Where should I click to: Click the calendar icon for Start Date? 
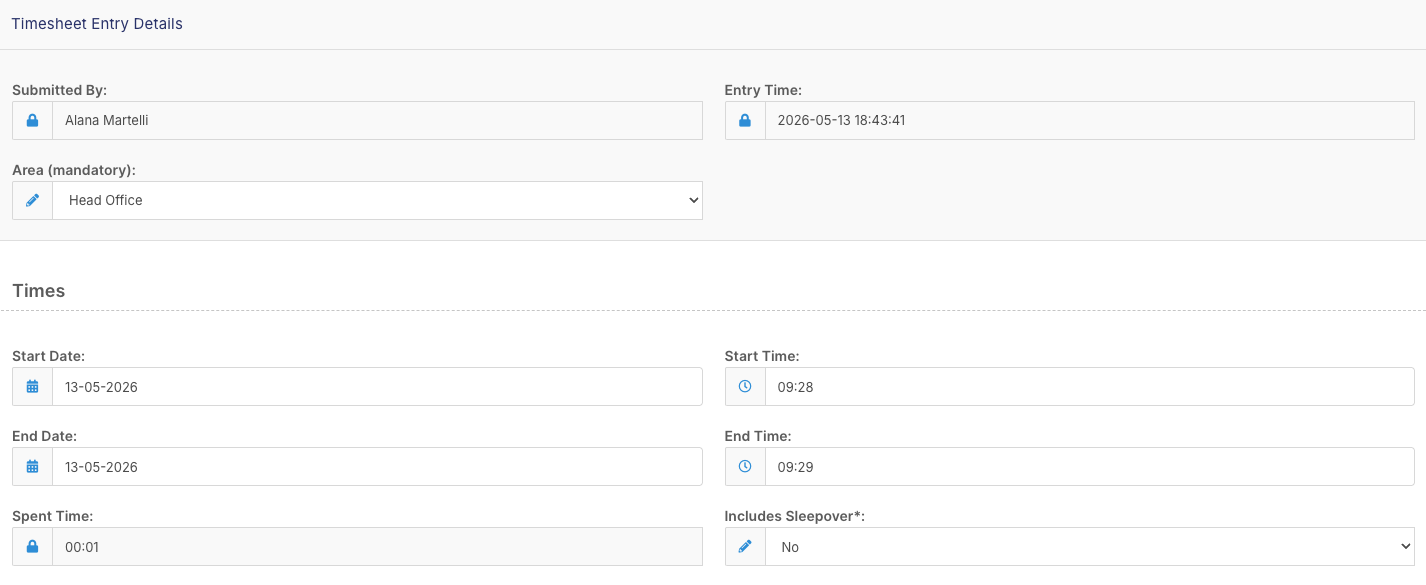click(32, 386)
